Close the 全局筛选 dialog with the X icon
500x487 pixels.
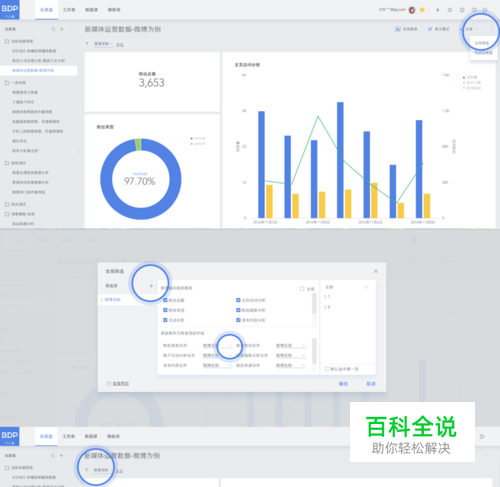(x=376, y=271)
